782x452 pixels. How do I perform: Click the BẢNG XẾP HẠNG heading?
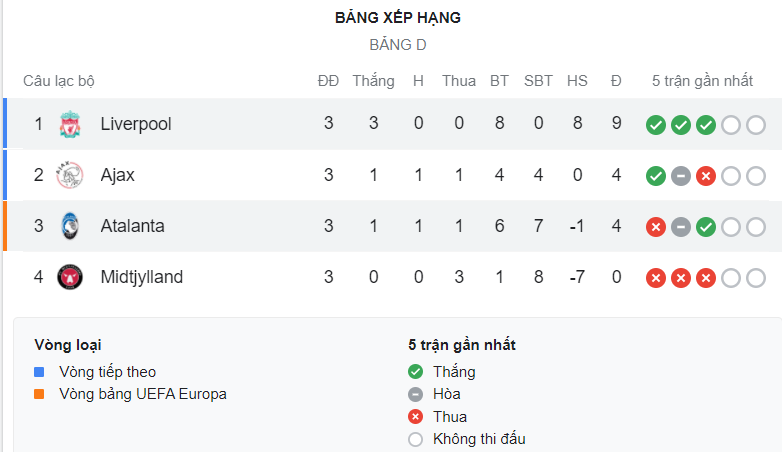[x=398, y=17]
